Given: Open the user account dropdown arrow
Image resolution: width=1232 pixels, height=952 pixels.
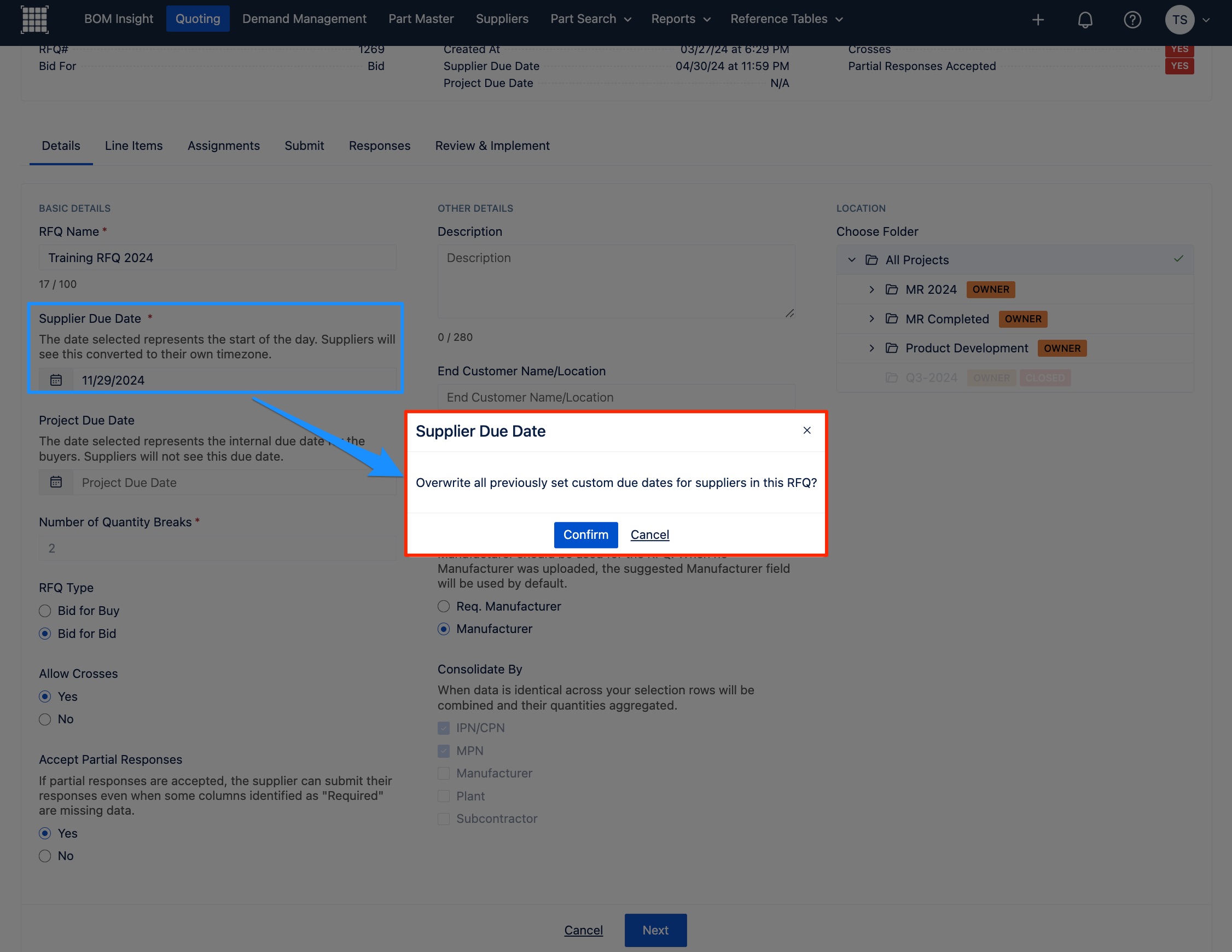Looking at the screenshot, I should coord(1206,20).
